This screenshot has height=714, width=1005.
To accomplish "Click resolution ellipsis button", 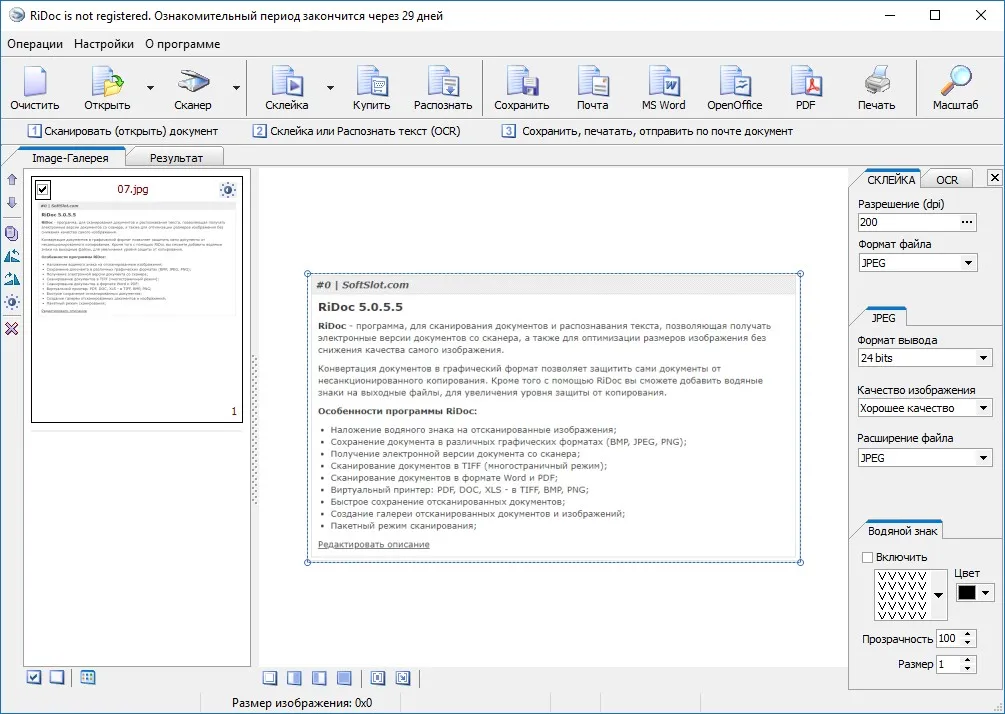I will (x=967, y=222).
